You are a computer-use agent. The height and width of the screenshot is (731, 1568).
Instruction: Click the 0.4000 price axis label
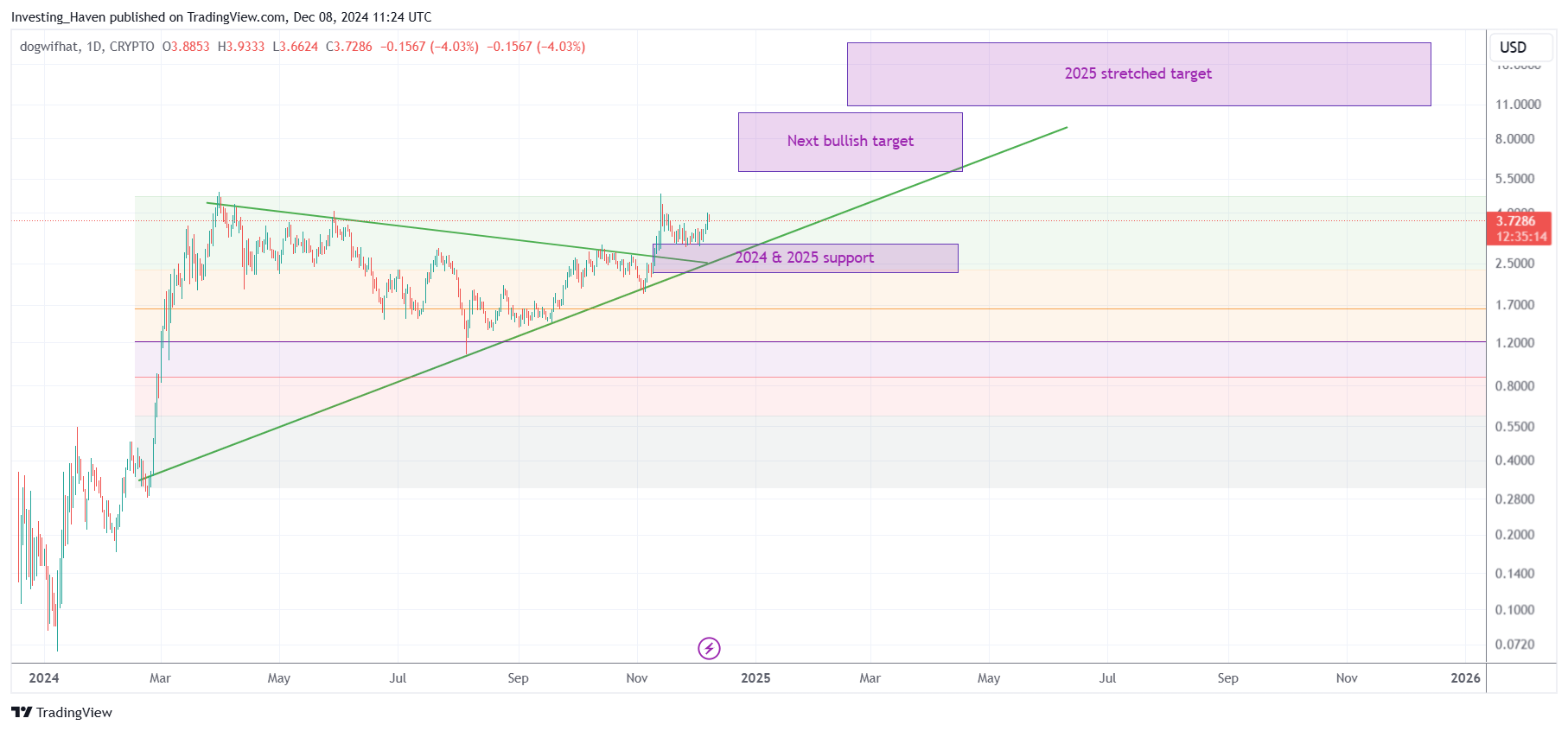(1514, 461)
